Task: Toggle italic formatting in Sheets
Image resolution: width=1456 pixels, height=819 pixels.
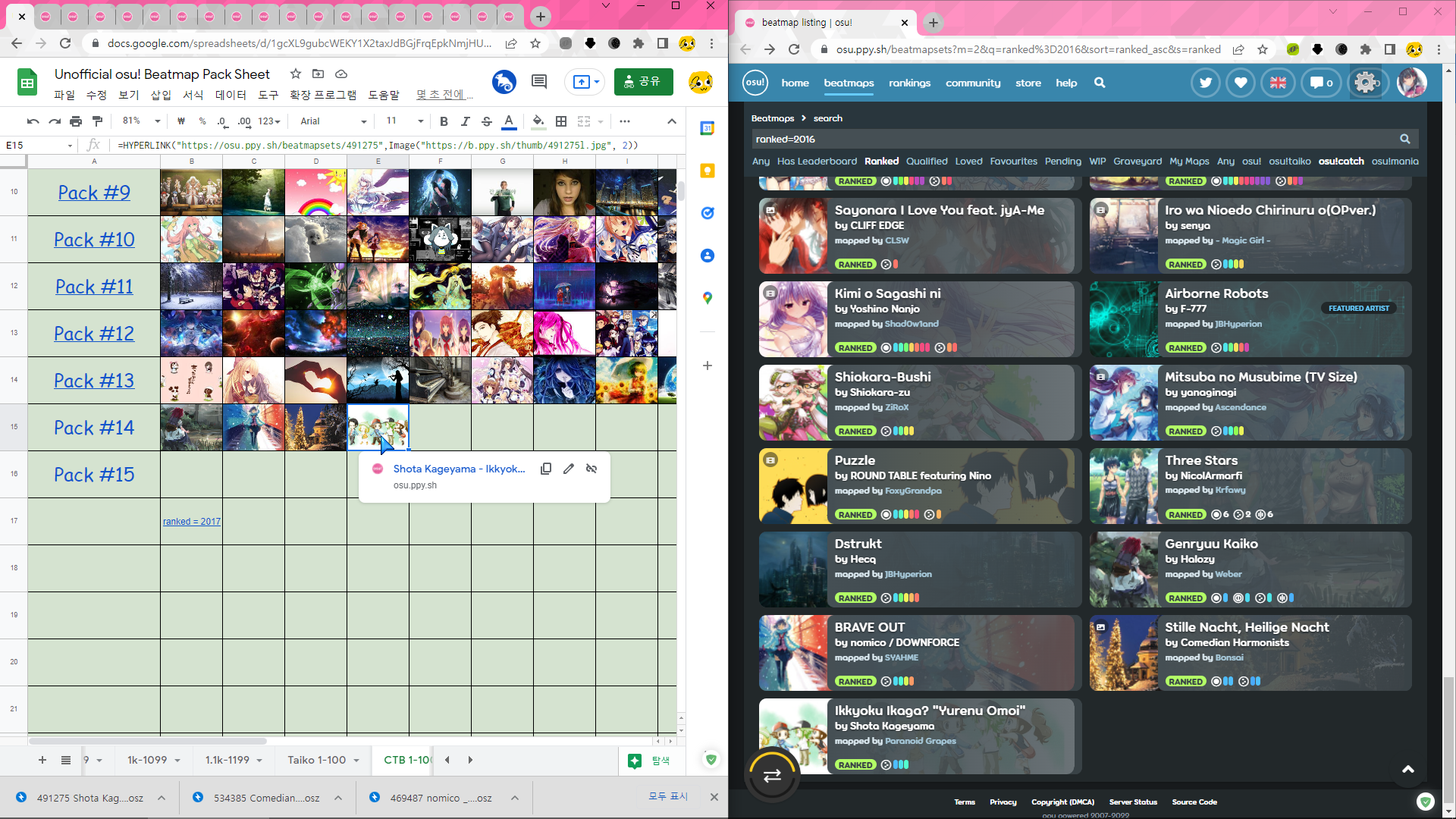Action: [x=465, y=121]
